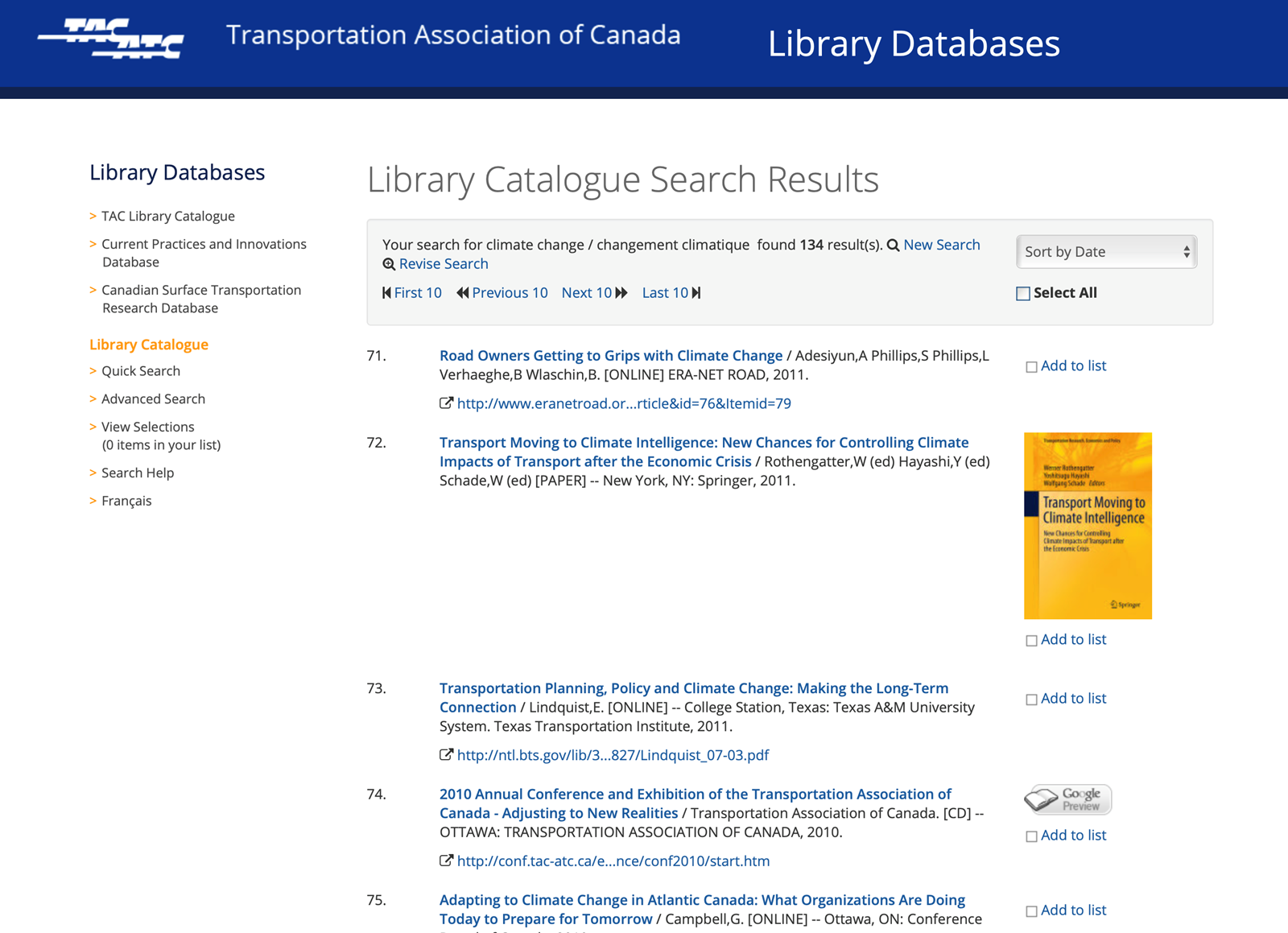The image size is (1288, 933).
Task: Open the Google Preview badge
Action: tap(1067, 799)
